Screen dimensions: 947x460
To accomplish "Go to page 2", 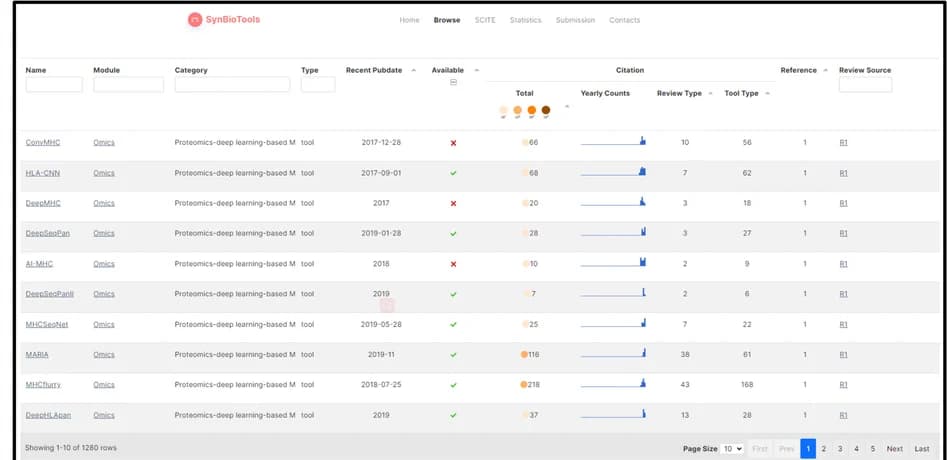I will coord(824,449).
